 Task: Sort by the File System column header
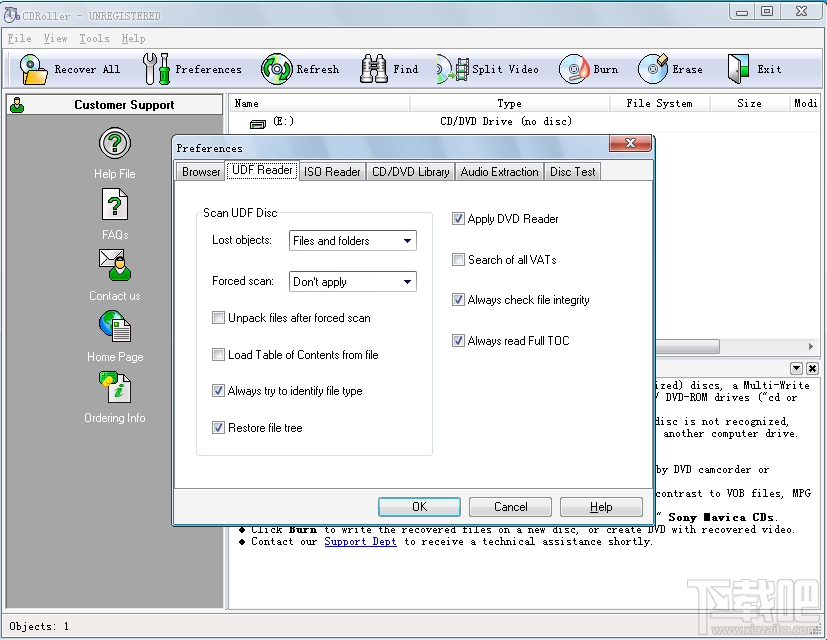point(660,103)
